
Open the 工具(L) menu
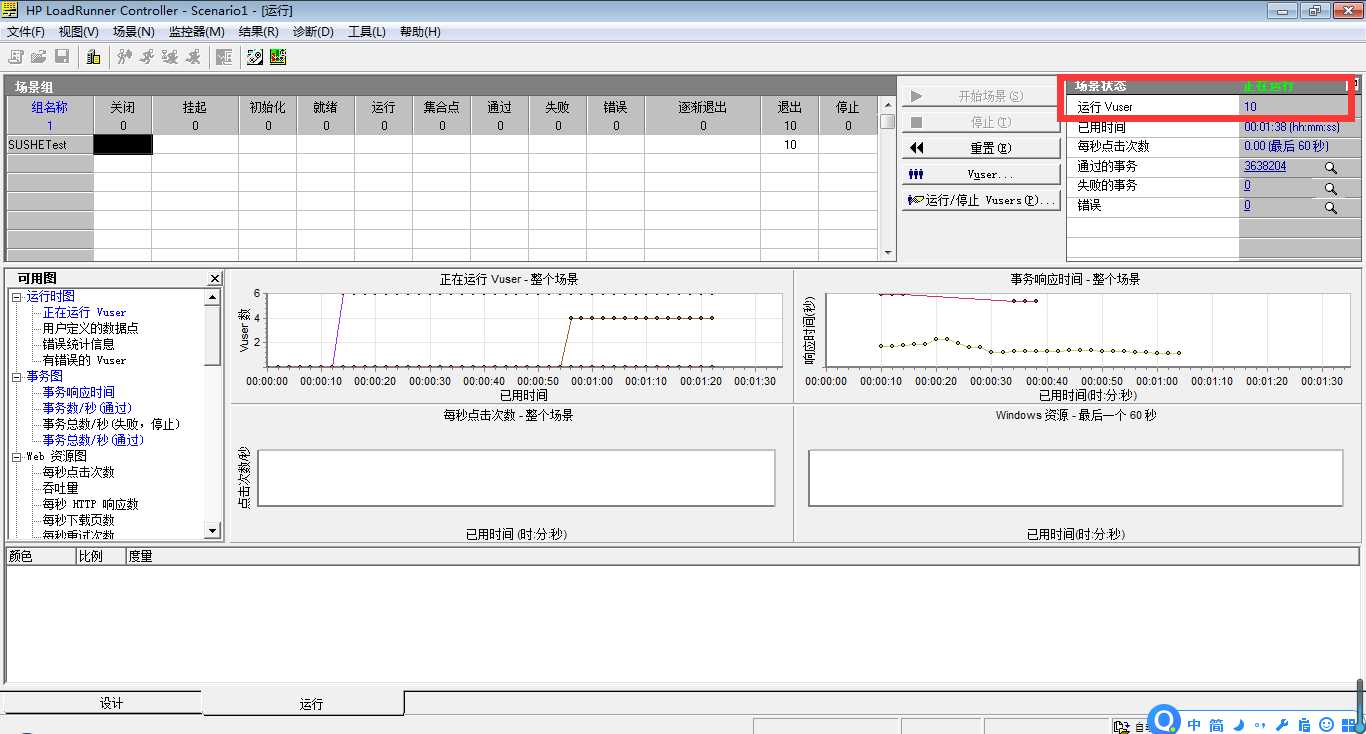(x=367, y=32)
